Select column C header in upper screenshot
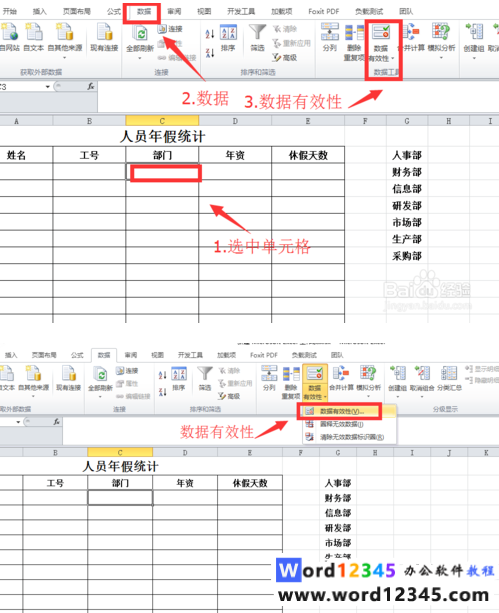The width and height of the screenshot is (499, 613). pyautogui.click(x=162, y=121)
